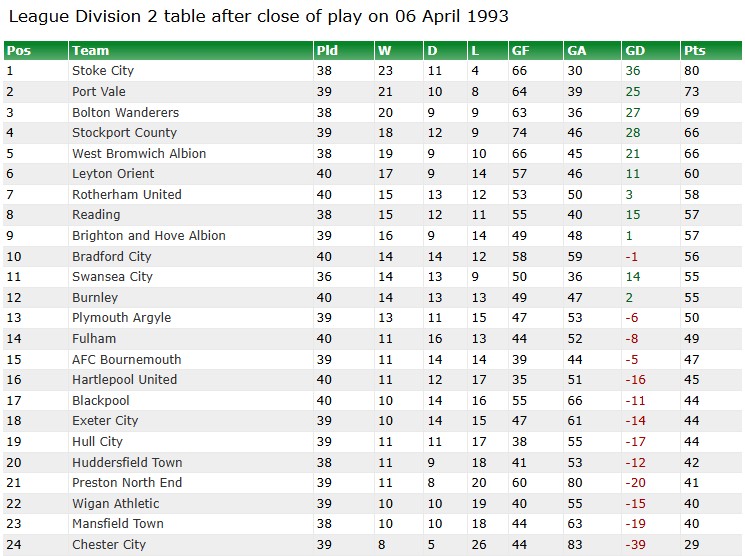Screen dimensions: 745x556
Task: Click on Stockport County team name
Action: tap(124, 133)
